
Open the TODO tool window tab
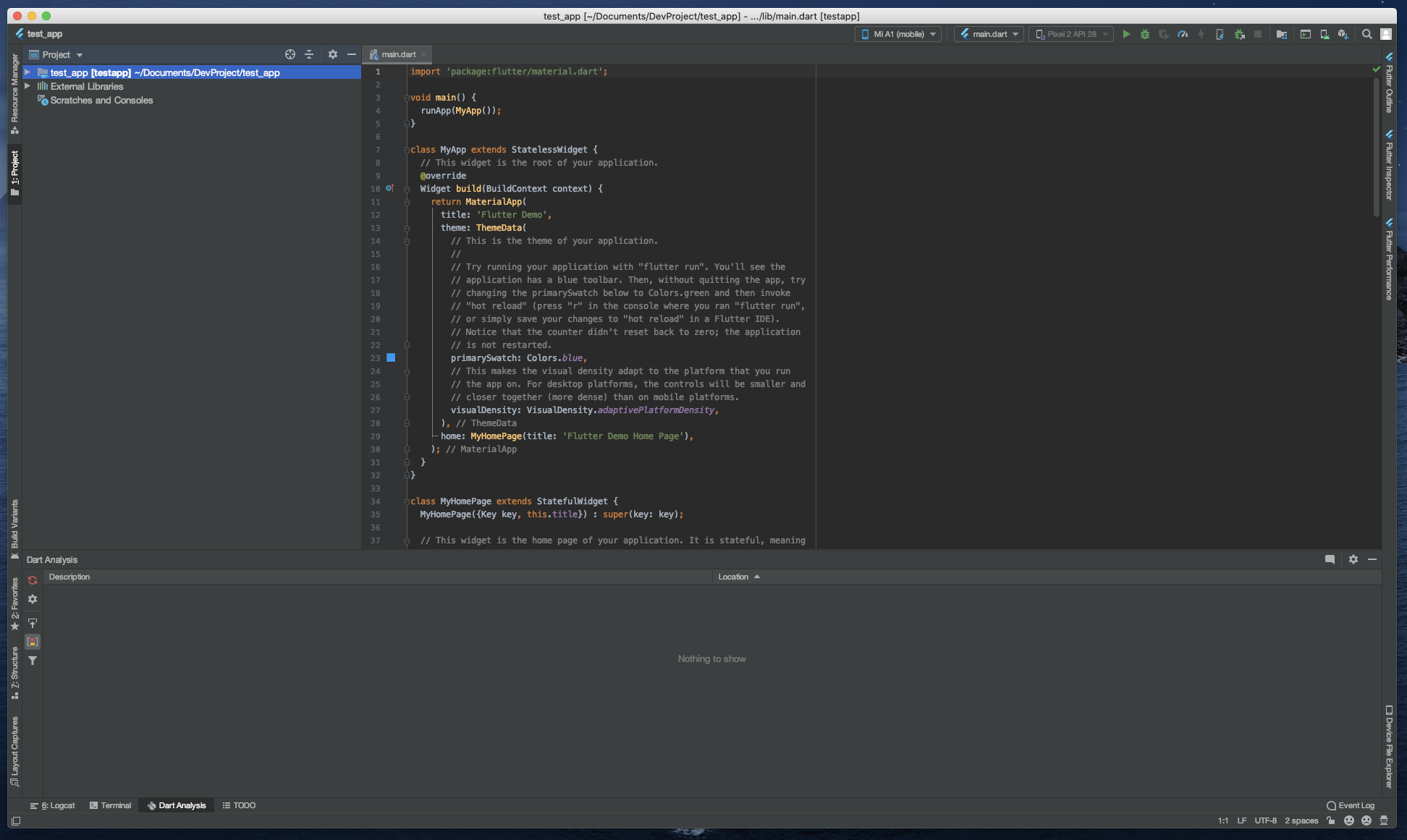point(239,805)
